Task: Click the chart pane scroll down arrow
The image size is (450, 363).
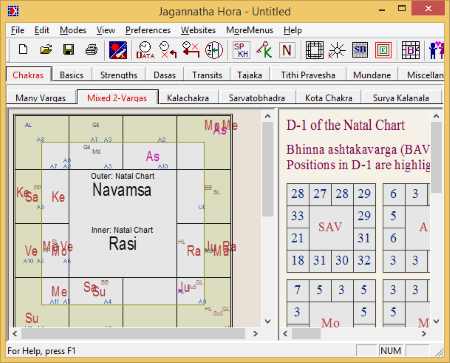Action: [x=267, y=322]
